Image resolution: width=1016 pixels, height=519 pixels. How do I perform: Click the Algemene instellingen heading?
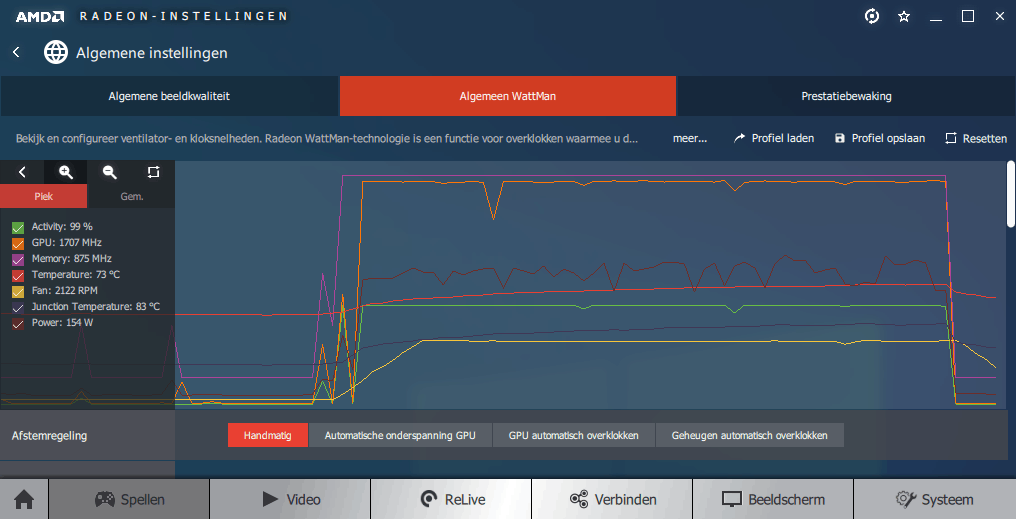pos(152,52)
